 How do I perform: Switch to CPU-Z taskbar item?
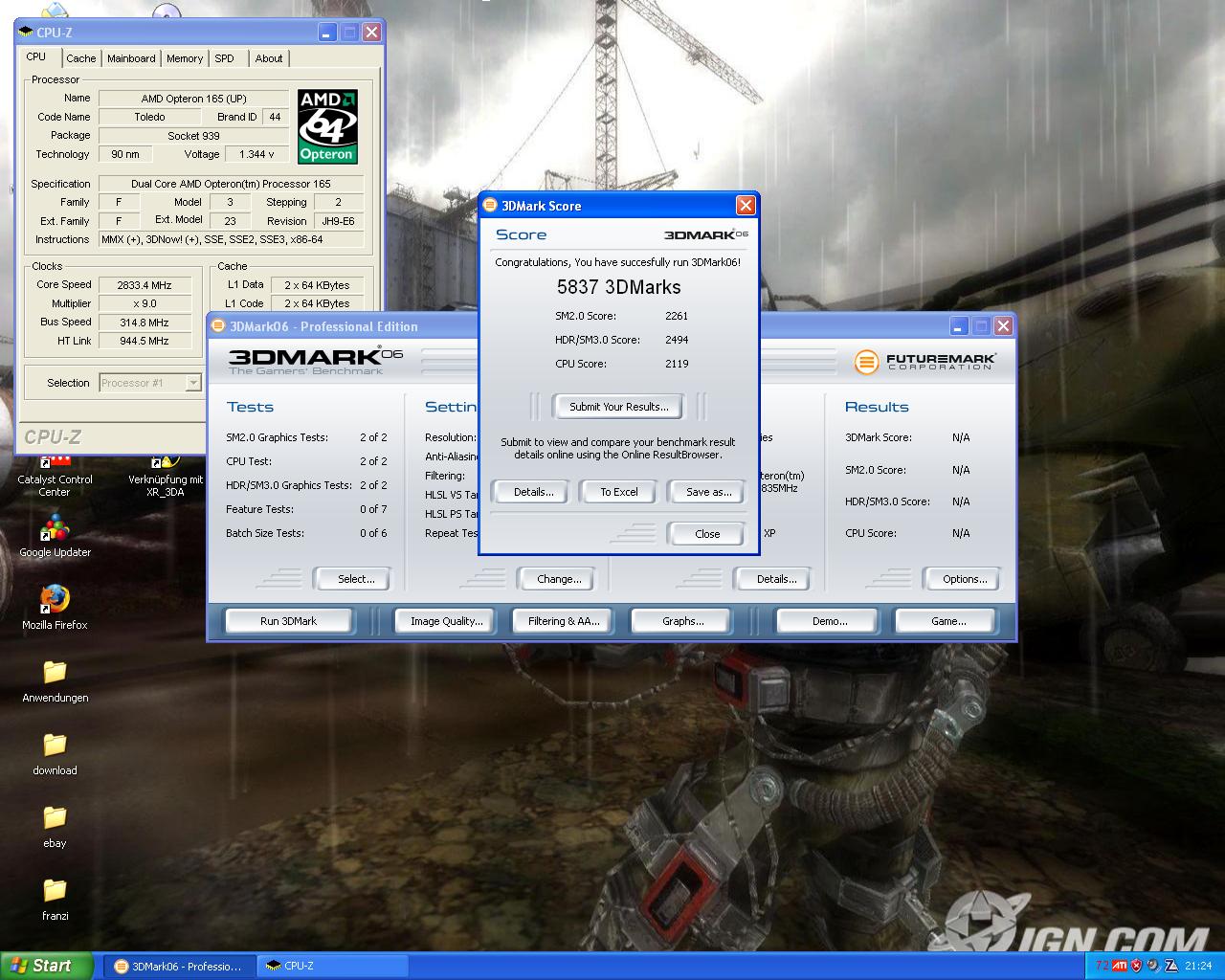[x=333, y=966]
